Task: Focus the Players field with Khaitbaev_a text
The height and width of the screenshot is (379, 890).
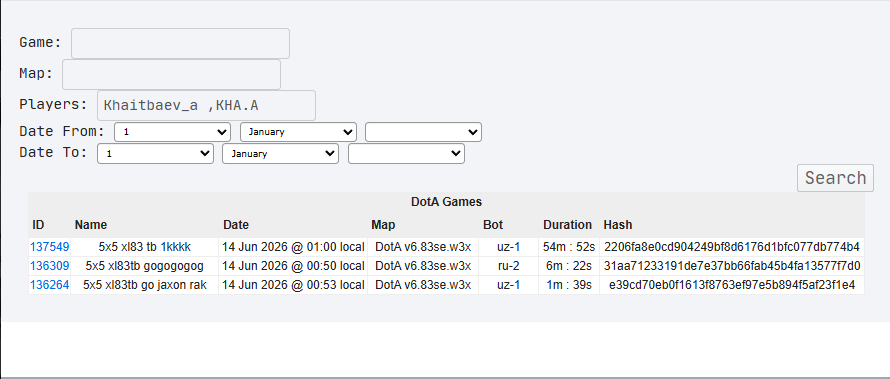Action: pos(206,105)
